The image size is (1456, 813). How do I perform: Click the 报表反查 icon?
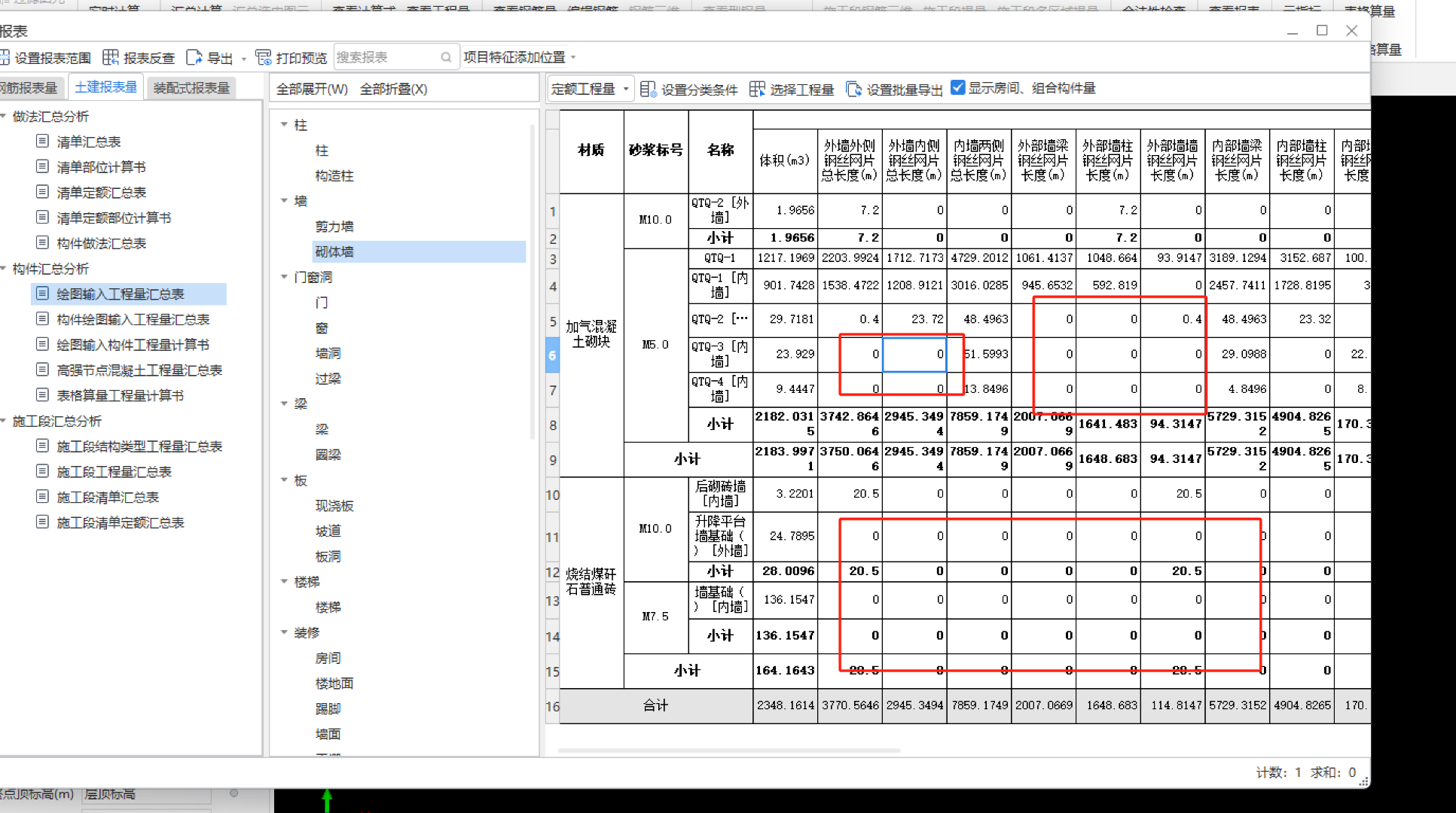pyautogui.click(x=111, y=58)
